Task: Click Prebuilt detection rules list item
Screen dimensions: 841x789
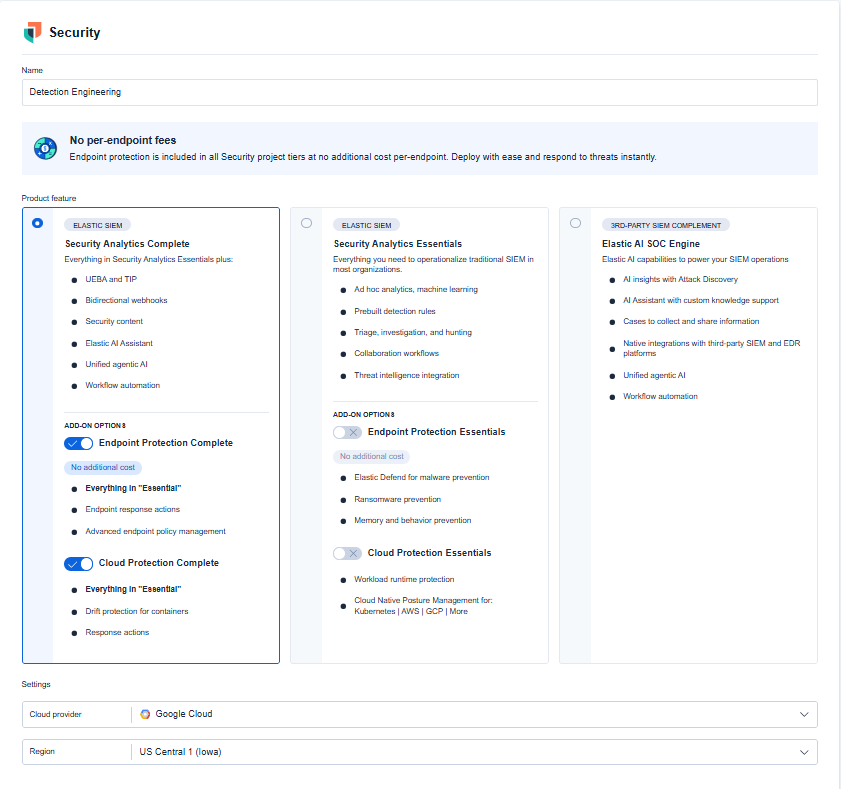Action: [395, 311]
